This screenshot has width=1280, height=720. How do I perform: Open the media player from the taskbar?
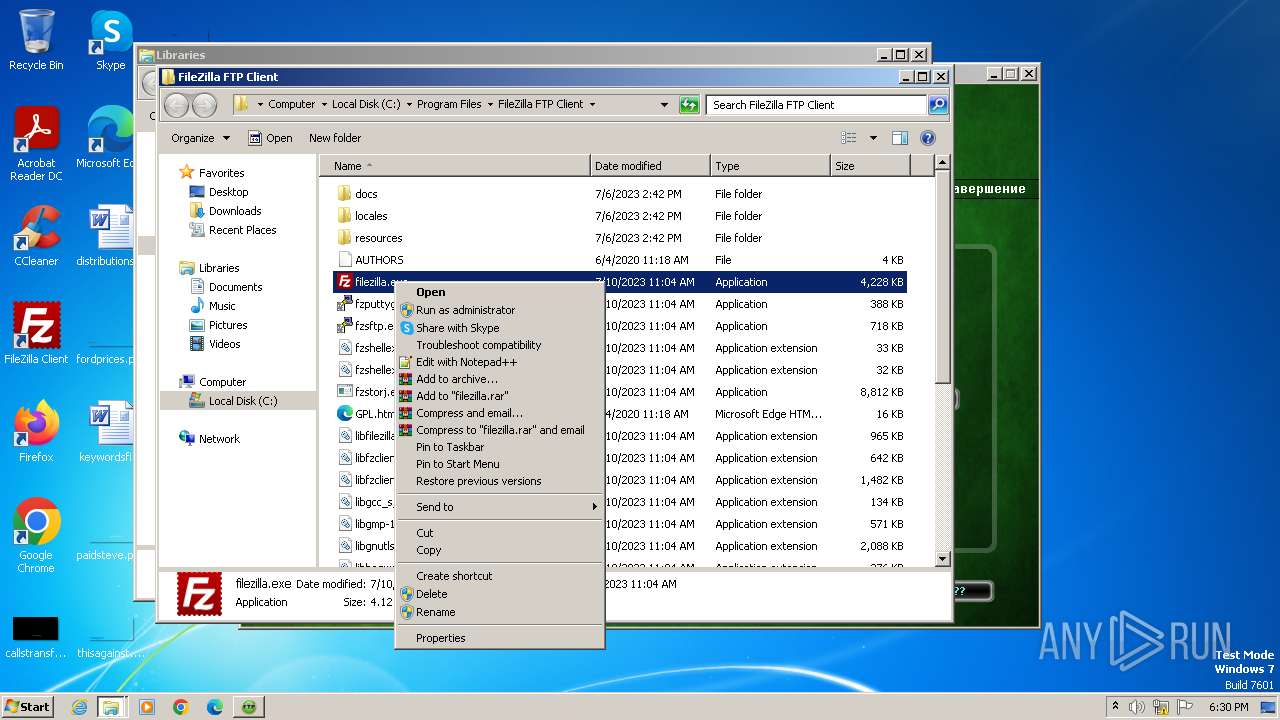point(147,707)
